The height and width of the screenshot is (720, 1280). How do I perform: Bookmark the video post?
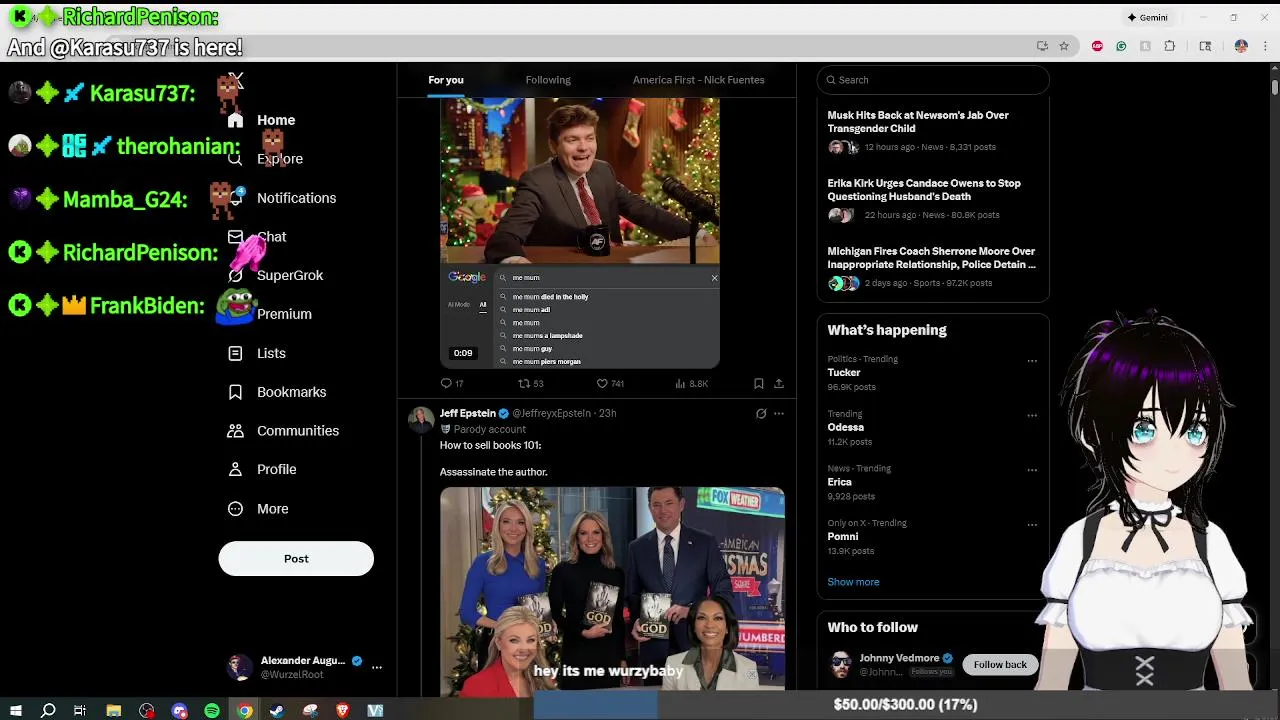point(759,383)
